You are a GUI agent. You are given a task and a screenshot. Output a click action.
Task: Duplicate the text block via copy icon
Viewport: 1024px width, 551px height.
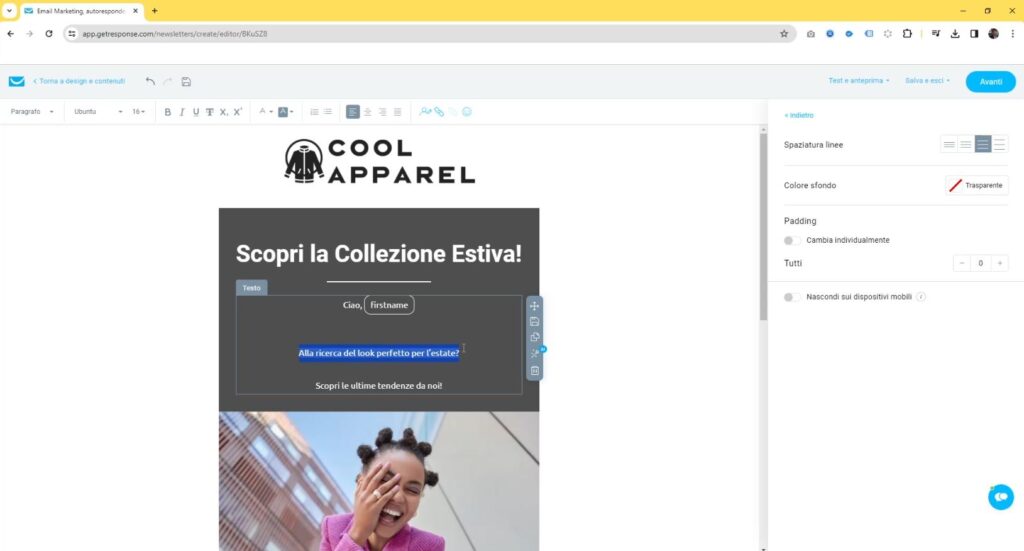pyautogui.click(x=534, y=338)
